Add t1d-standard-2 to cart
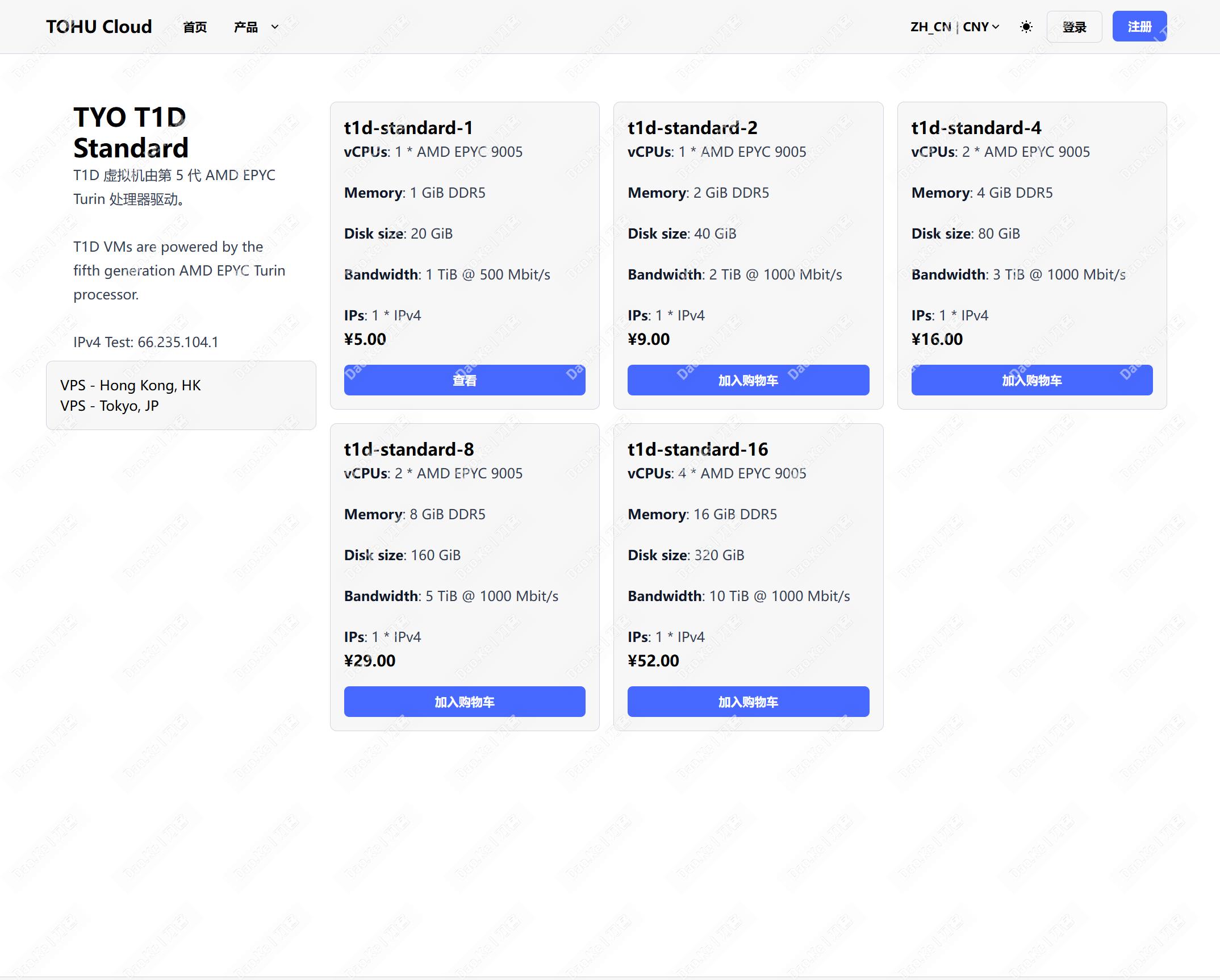The width and height of the screenshot is (1220, 980). 747,380
